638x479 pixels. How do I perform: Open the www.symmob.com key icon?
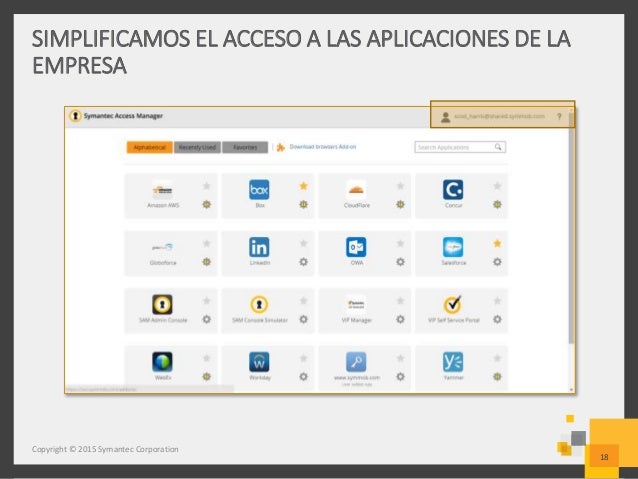[x=356, y=362]
